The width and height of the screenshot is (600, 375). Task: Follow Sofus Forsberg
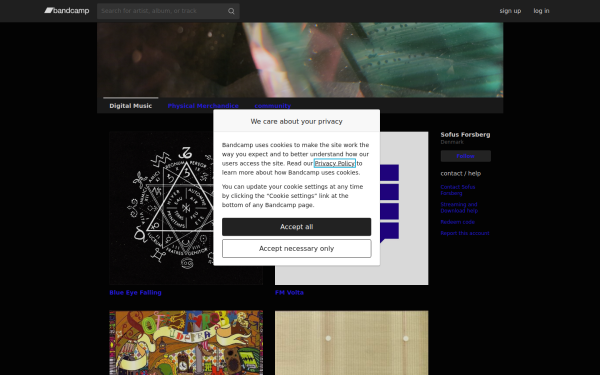coord(465,156)
